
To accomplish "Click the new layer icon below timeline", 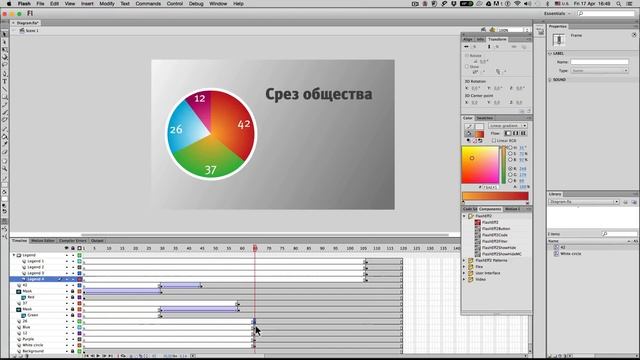I will click(14, 356).
